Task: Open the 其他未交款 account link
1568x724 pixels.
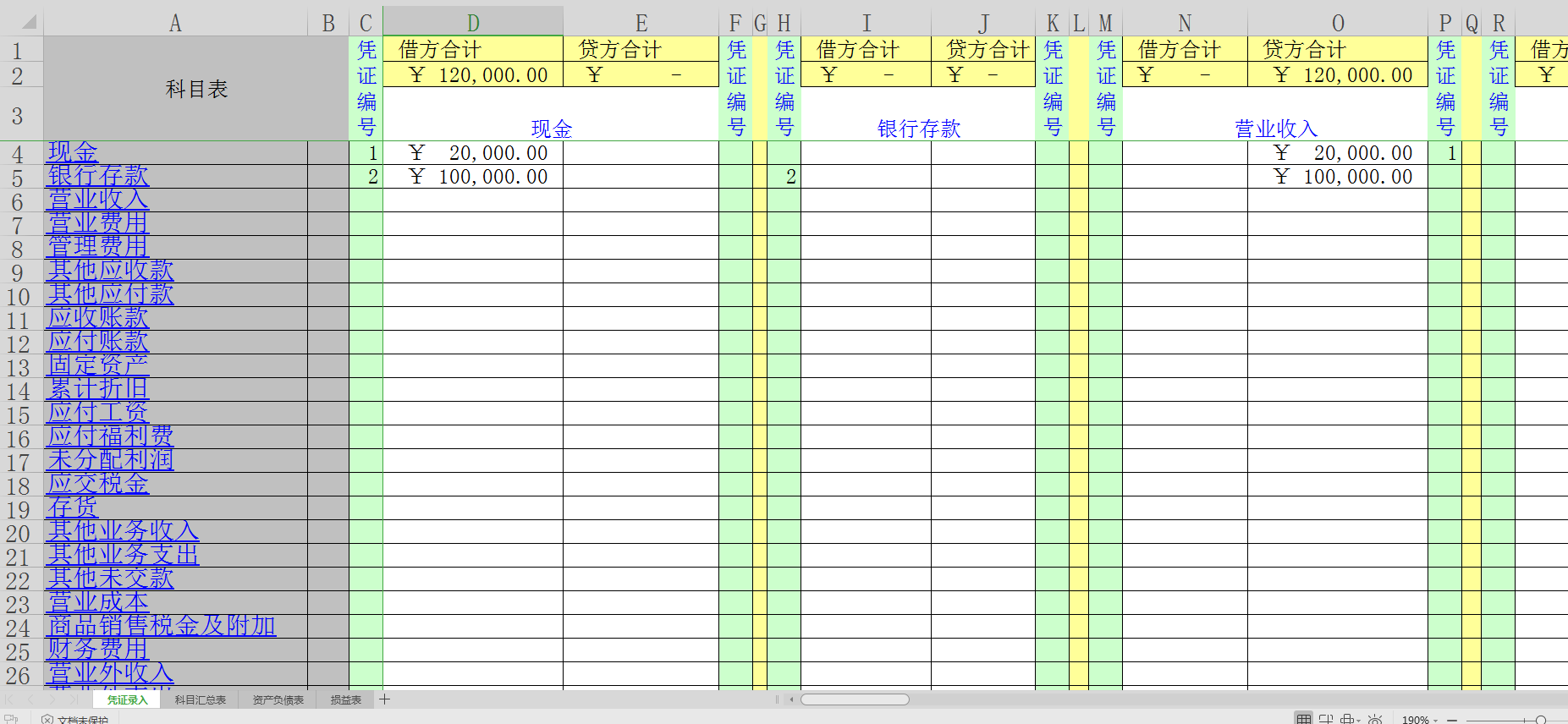Action: click(111, 579)
